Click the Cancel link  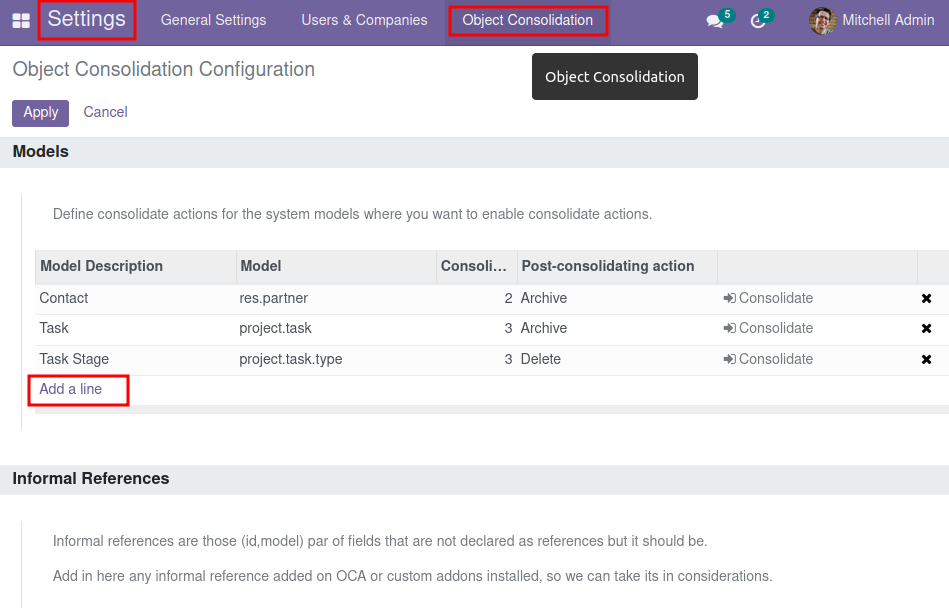click(105, 113)
